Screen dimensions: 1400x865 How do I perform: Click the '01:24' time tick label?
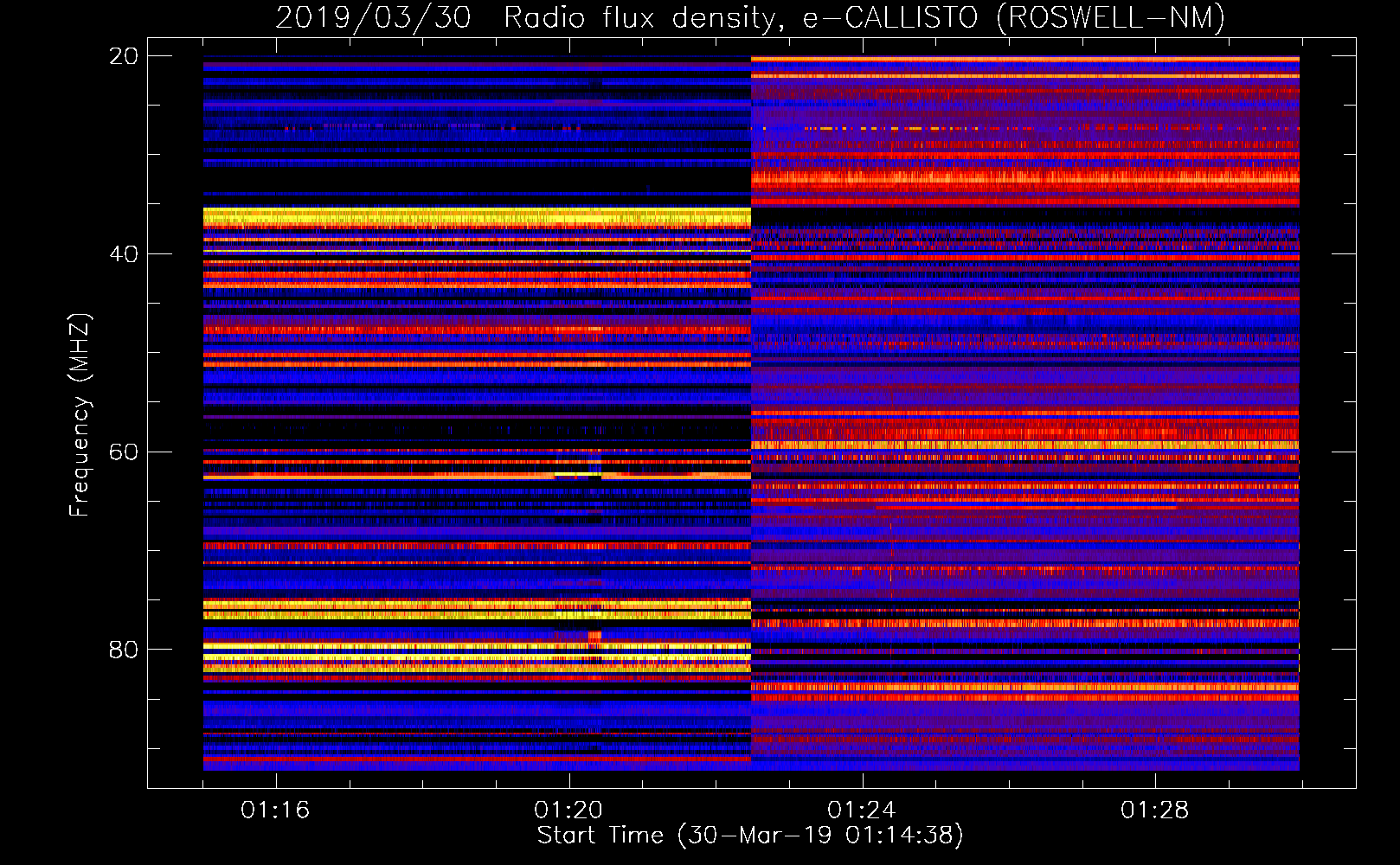(x=862, y=811)
